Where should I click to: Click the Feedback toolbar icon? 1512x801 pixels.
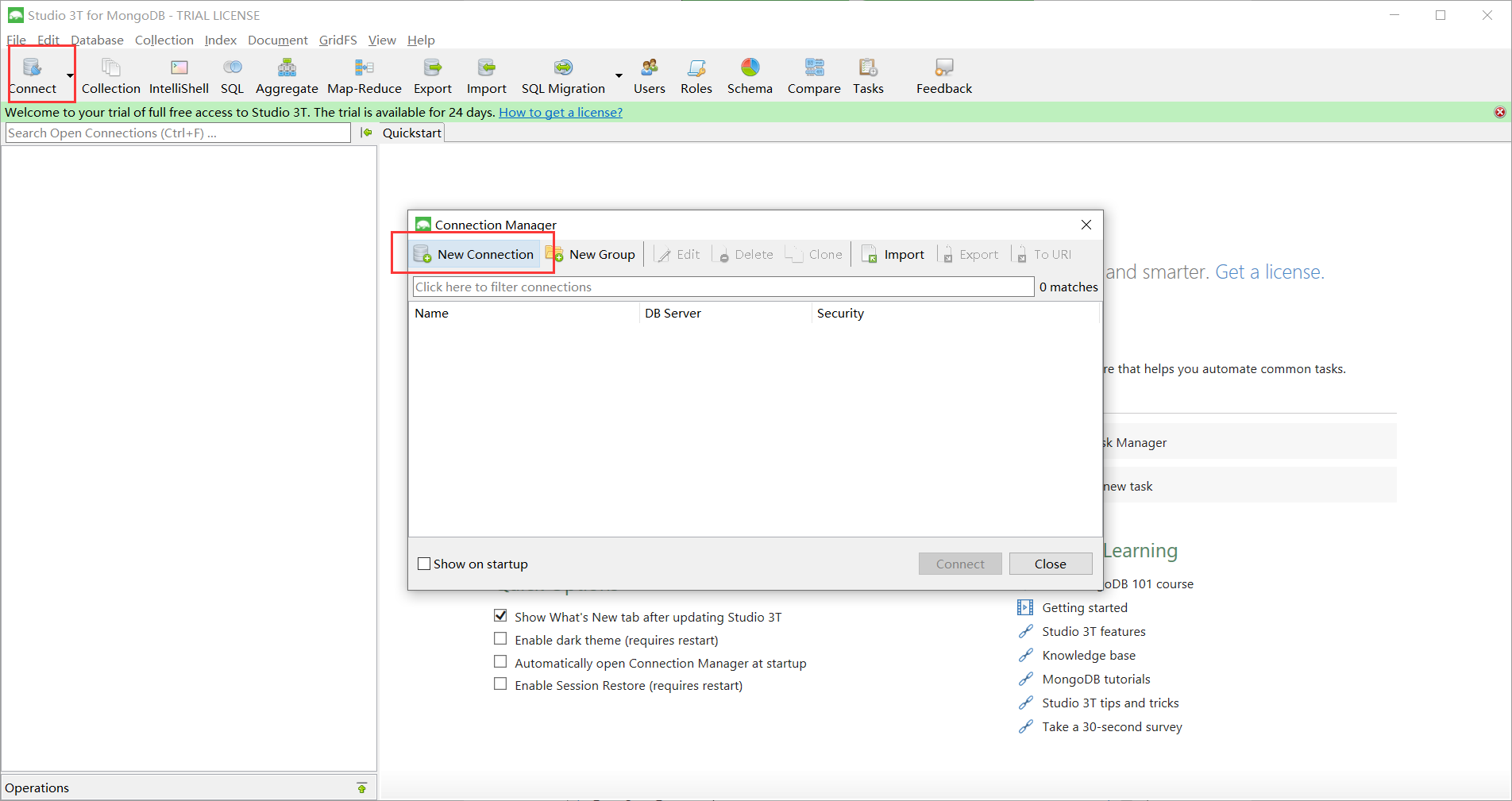click(x=944, y=75)
